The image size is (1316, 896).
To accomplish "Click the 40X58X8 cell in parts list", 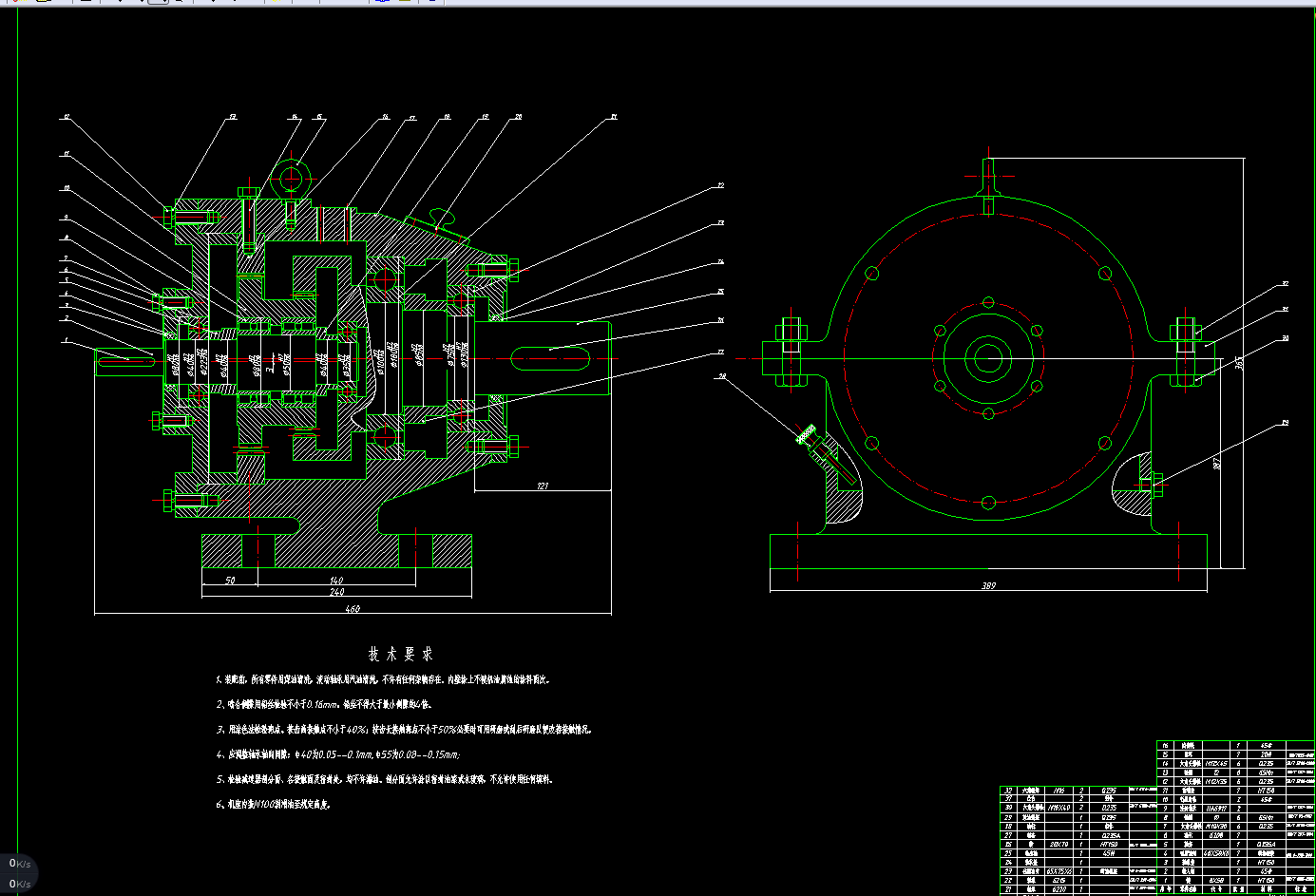I will 1216,853.
